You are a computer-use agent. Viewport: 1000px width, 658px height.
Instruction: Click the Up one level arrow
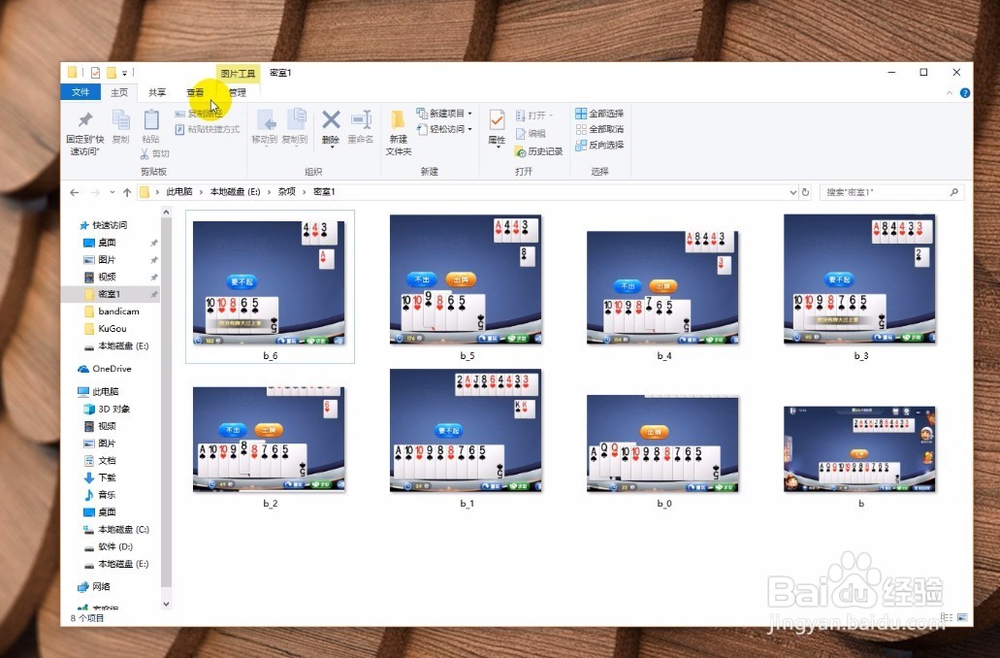[x=127, y=192]
